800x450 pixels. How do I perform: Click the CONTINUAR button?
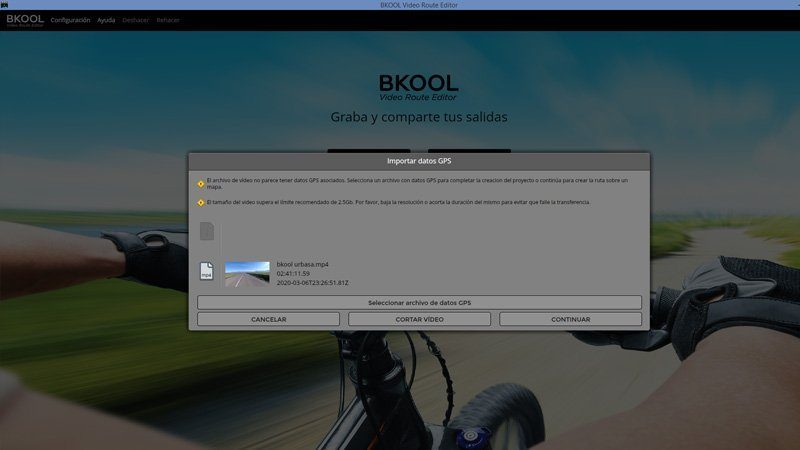[570, 319]
